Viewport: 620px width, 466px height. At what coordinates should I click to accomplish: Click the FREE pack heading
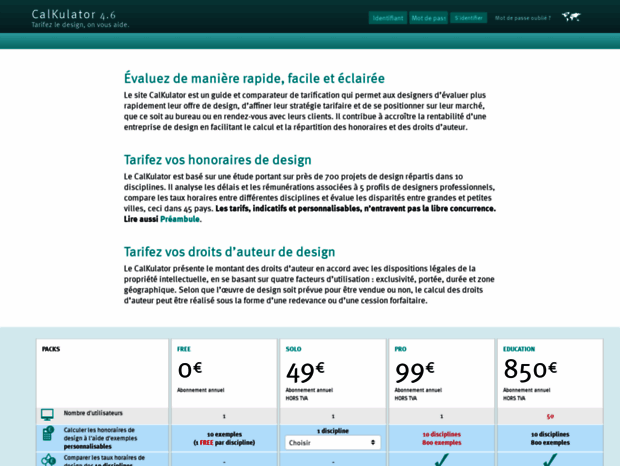pyautogui.click(x=184, y=349)
